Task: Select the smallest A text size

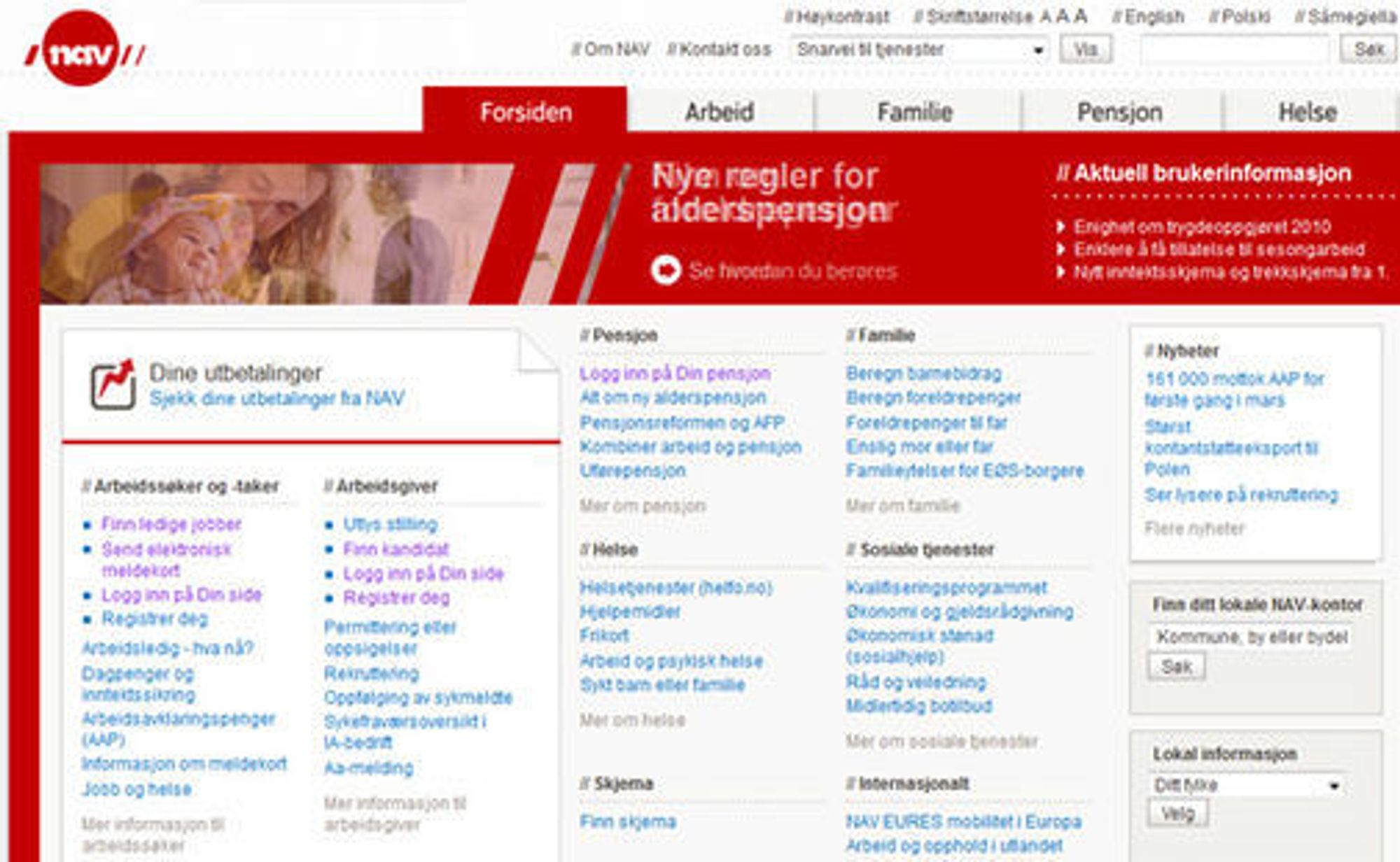Action: click(1046, 17)
